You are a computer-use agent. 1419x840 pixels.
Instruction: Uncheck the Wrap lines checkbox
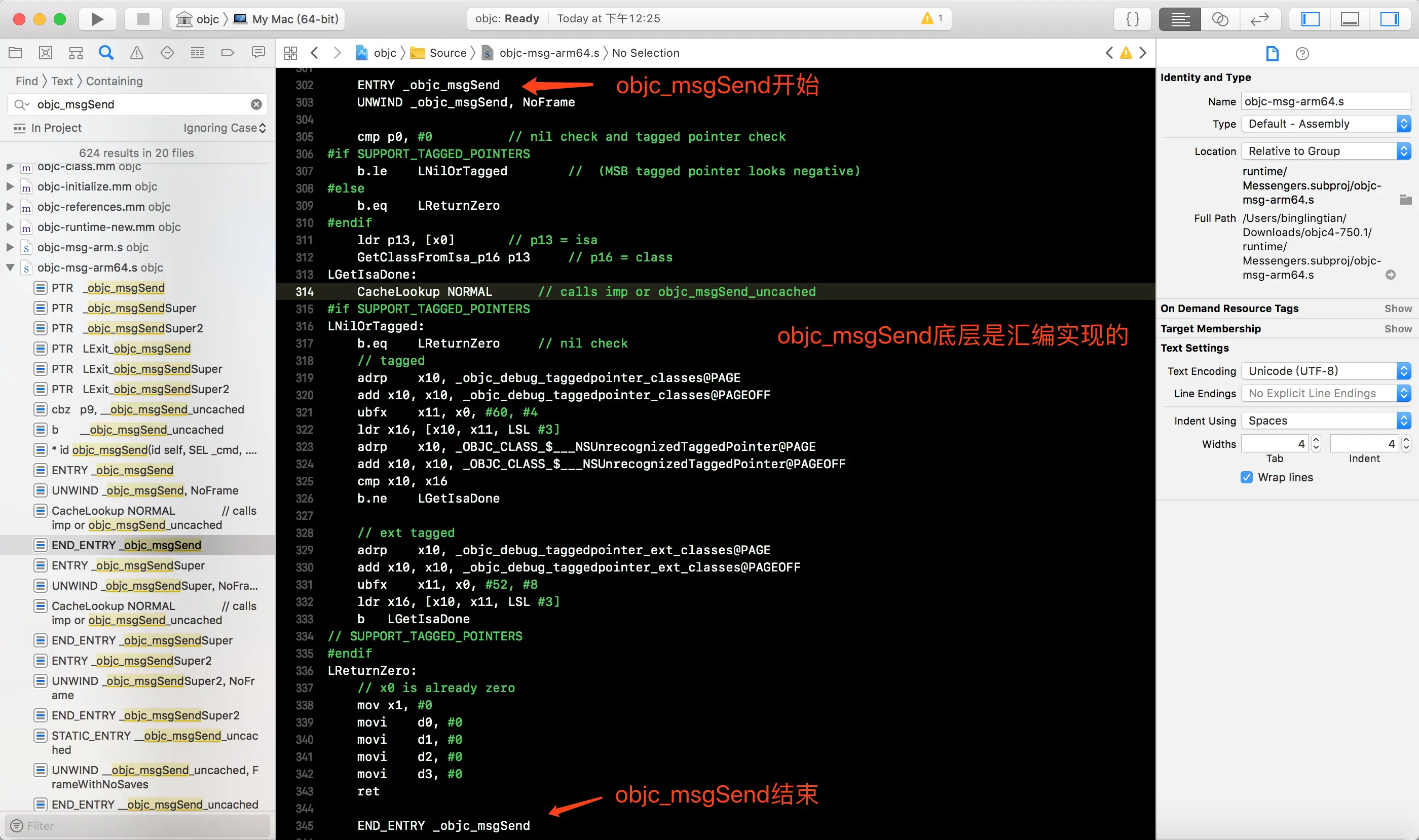[1246, 477]
